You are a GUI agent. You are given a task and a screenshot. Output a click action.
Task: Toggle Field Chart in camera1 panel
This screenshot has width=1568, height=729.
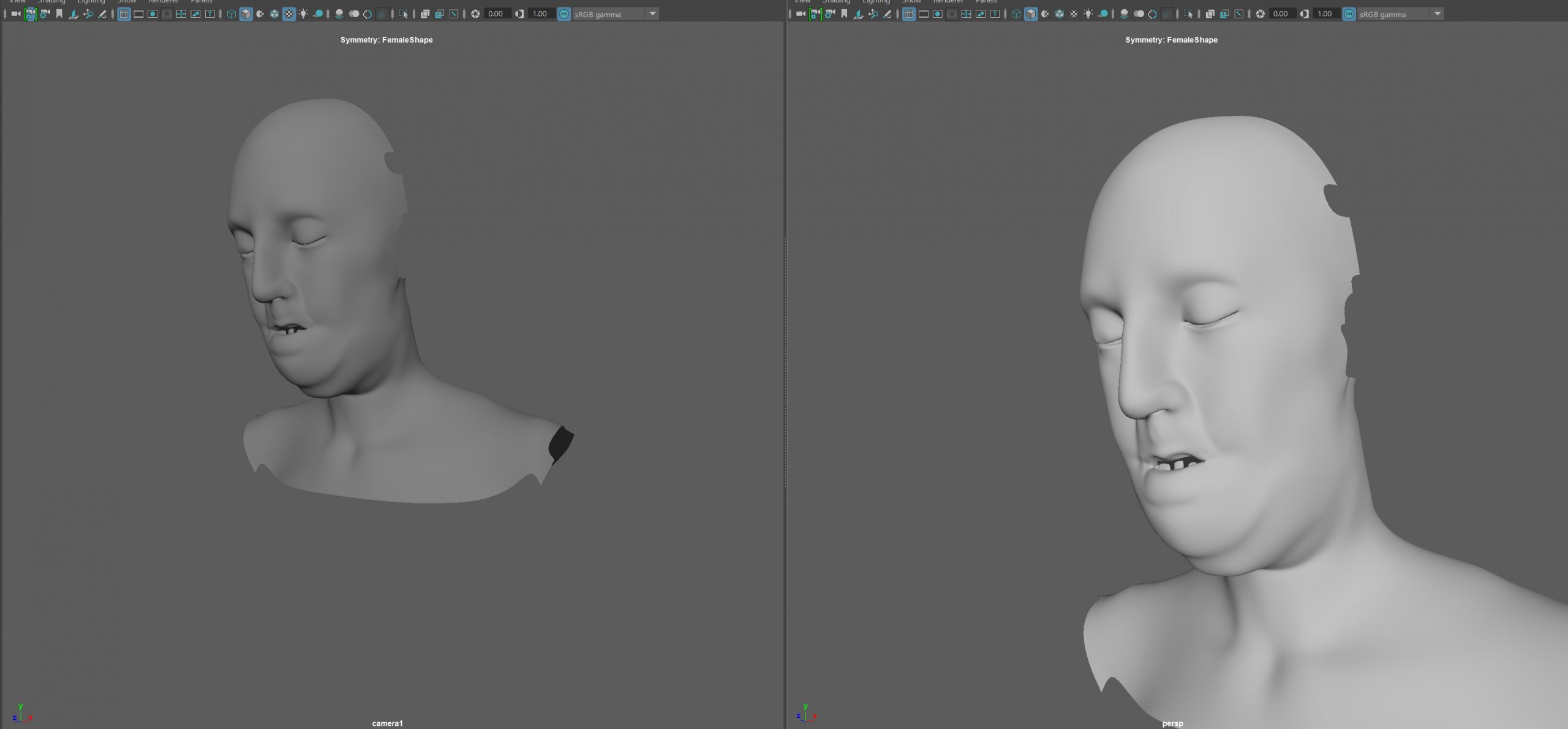click(181, 13)
